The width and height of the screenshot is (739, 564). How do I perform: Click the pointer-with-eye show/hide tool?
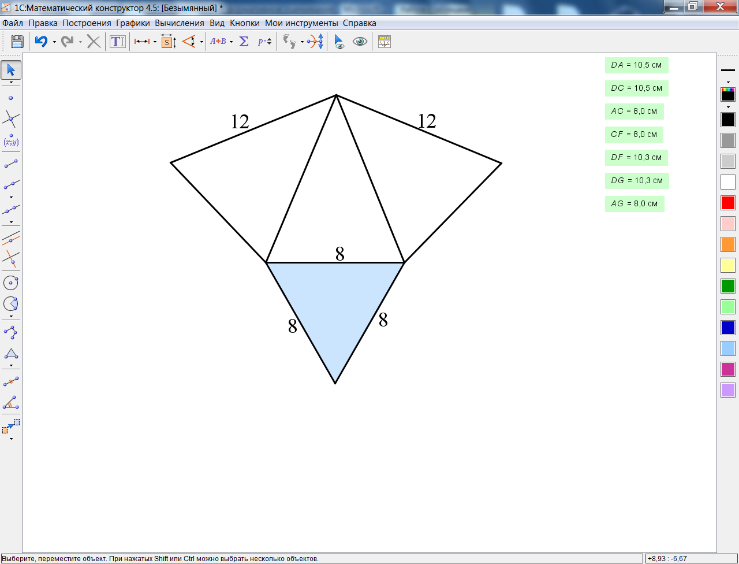click(339, 41)
